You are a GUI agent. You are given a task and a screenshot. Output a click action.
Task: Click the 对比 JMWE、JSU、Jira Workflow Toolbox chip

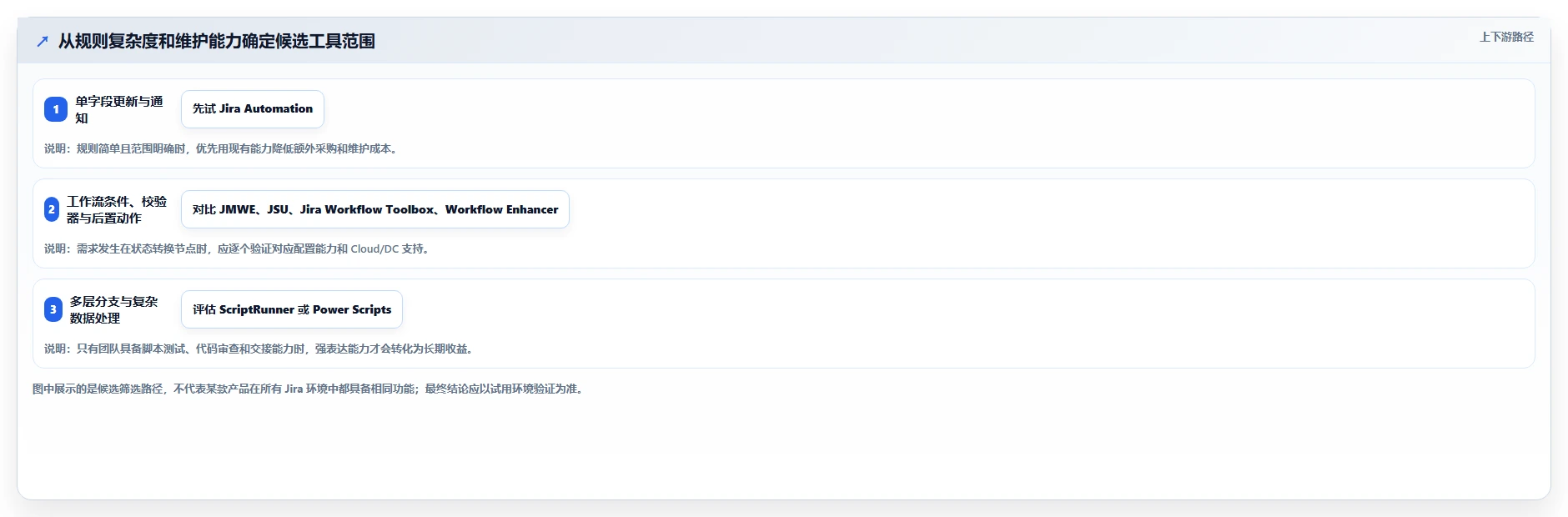click(x=375, y=209)
